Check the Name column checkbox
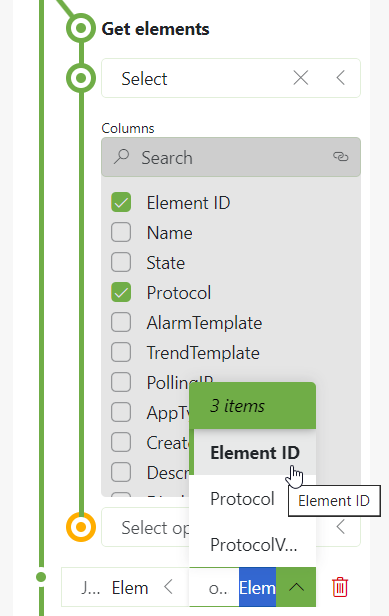 [121, 233]
